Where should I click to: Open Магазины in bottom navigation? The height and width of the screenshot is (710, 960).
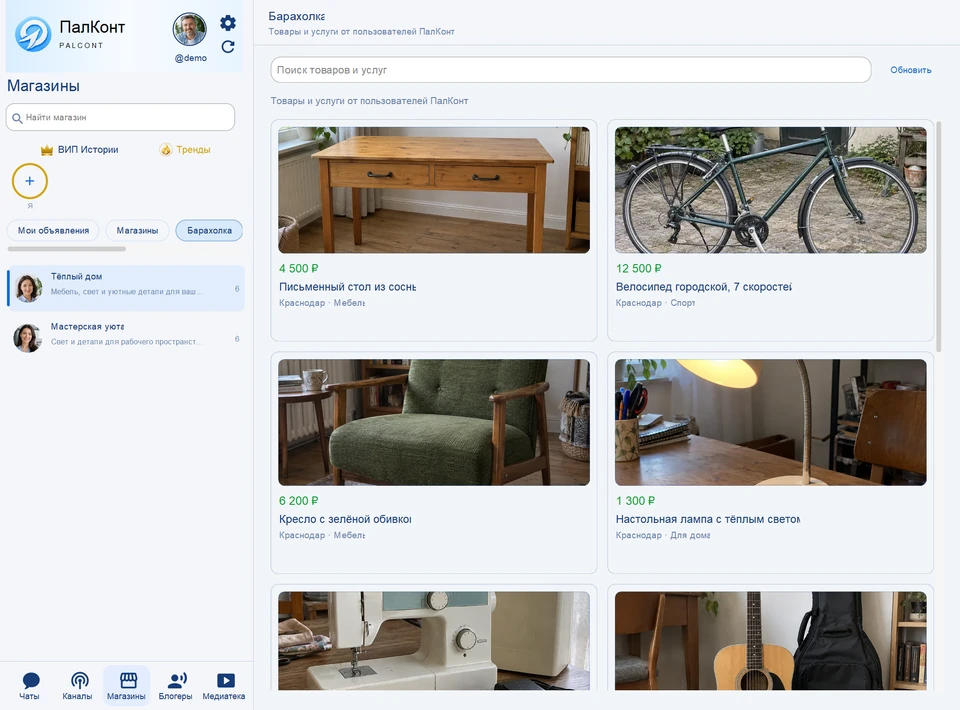pos(126,686)
